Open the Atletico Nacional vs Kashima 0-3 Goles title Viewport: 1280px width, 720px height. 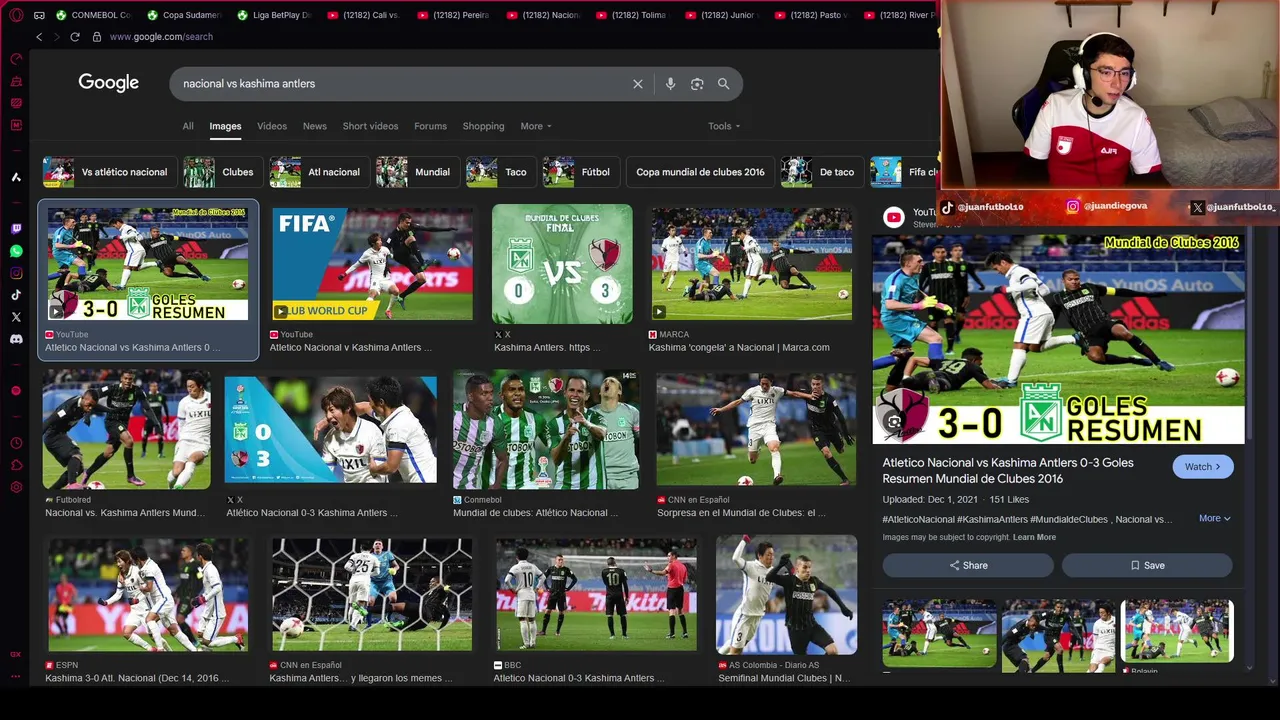click(1008, 471)
